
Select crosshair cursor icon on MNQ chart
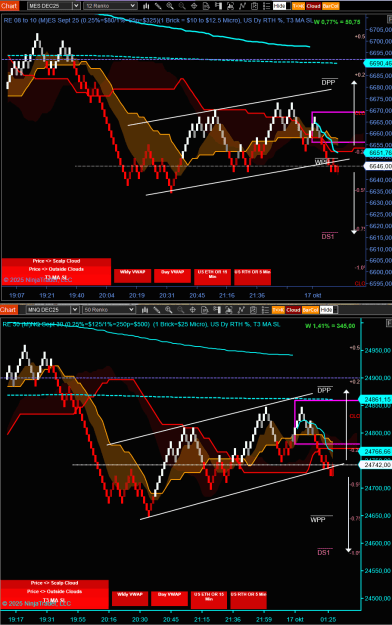pos(193,310)
